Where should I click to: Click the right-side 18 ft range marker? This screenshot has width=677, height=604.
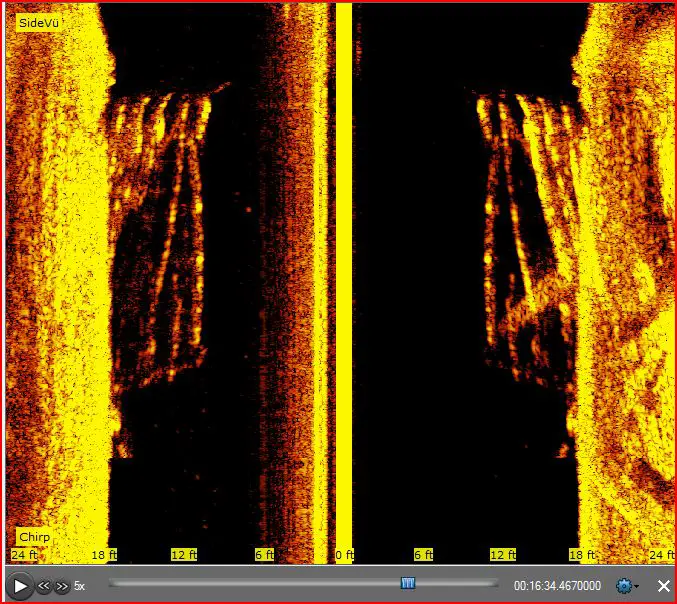[x=582, y=554]
